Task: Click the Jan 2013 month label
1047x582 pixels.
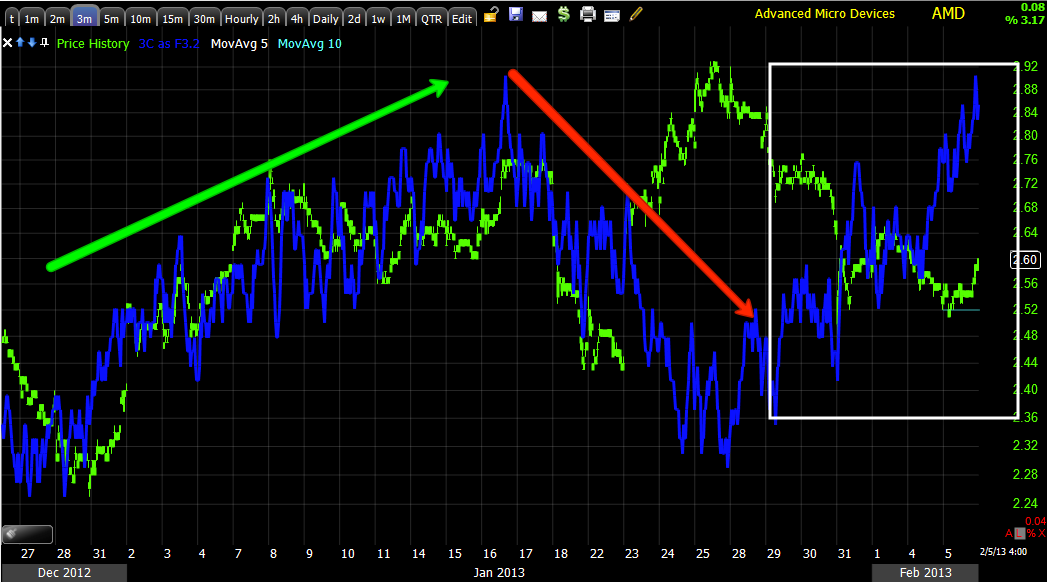Action: tap(499, 573)
